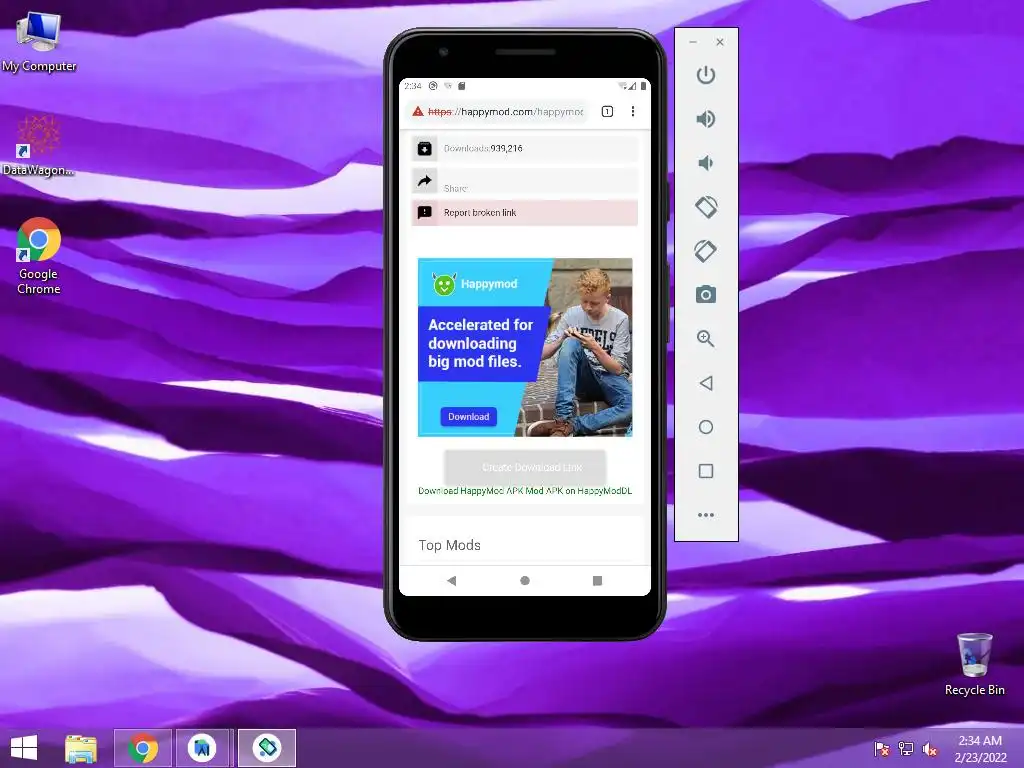
Task: Click the Downloads box icon
Action: [424, 148]
